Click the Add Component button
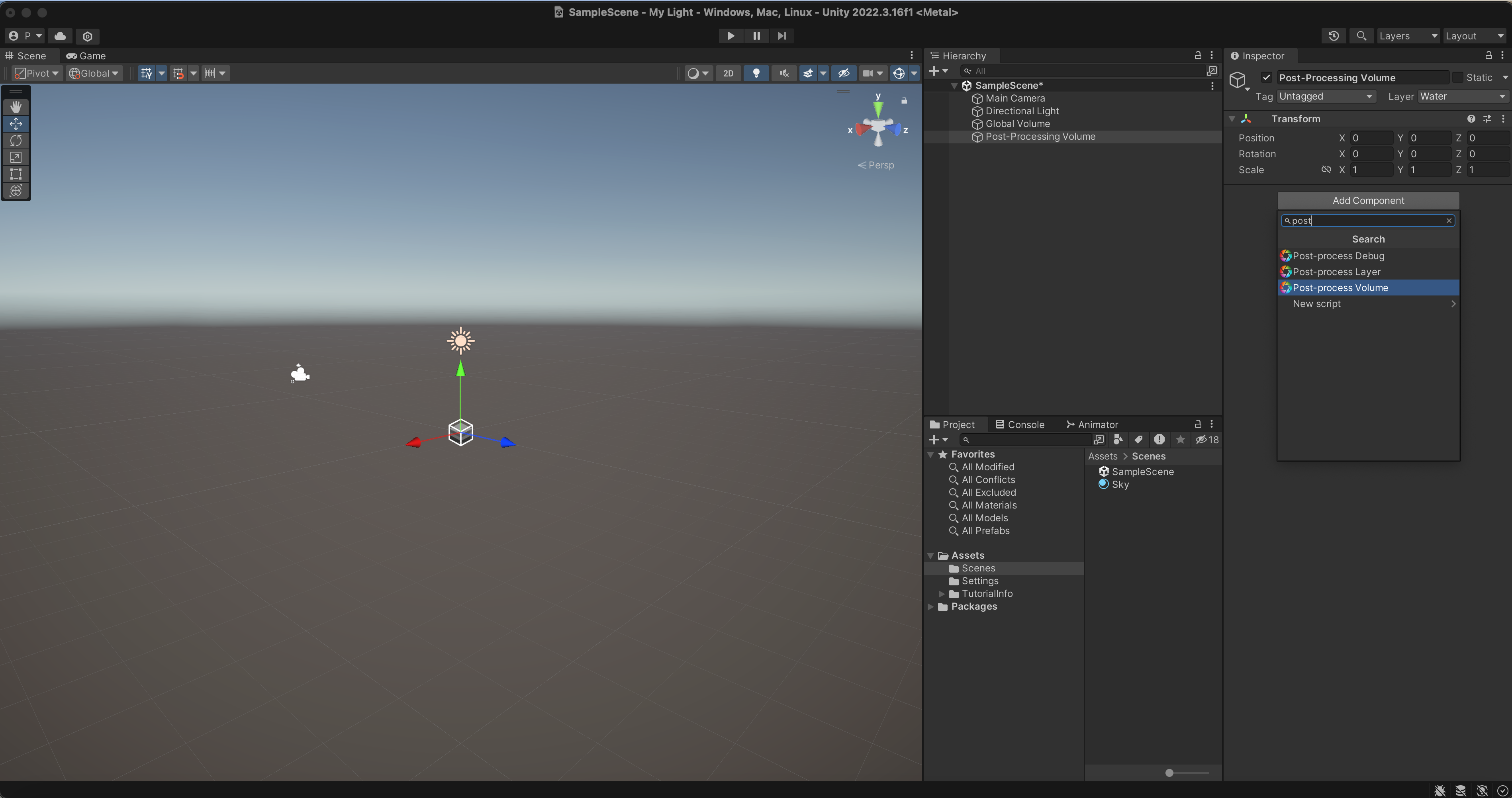The height and width of the screenshot is (798, 1512). click(1367, 201)
